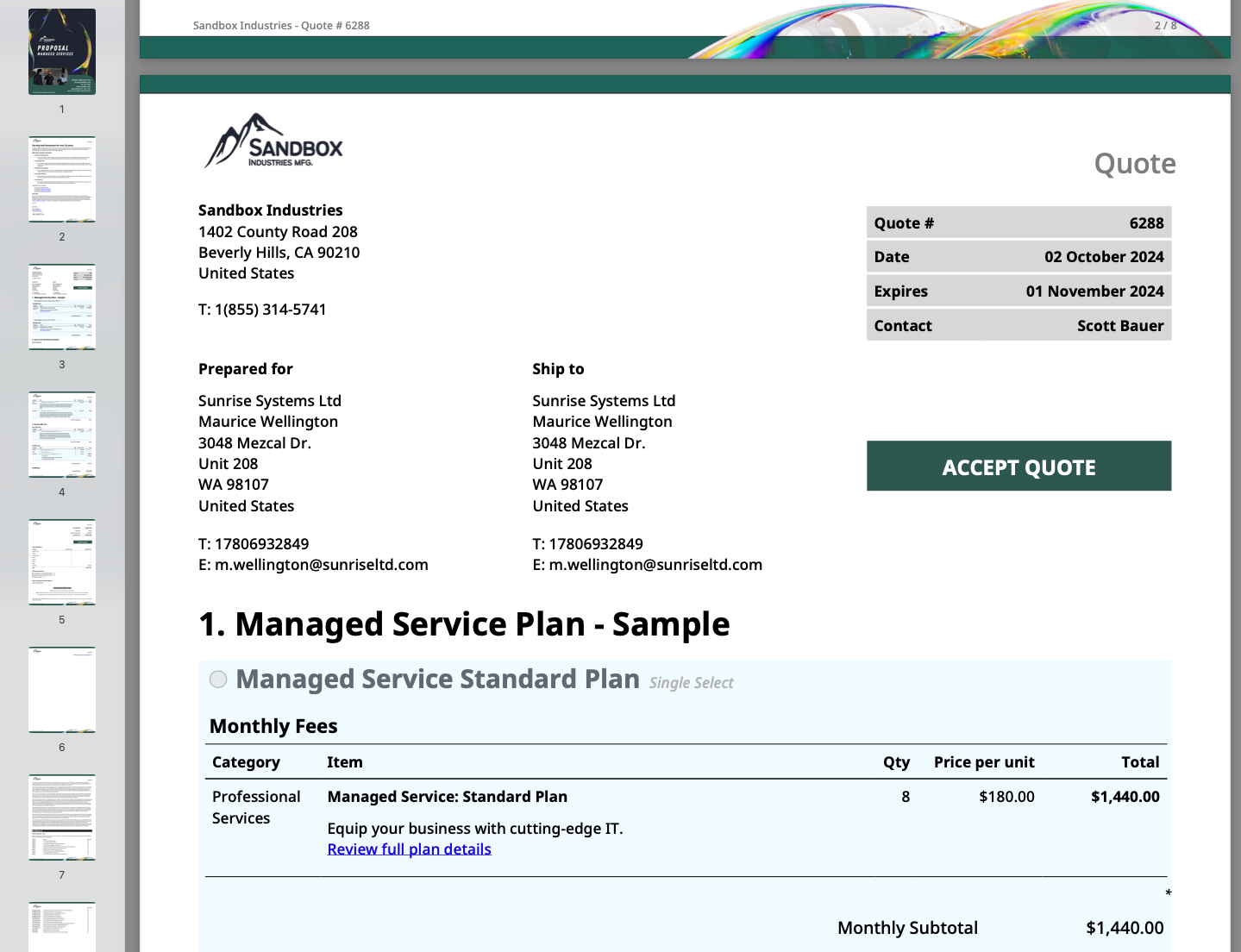Select blank page 6 thumbnail

tap(62, 690)
